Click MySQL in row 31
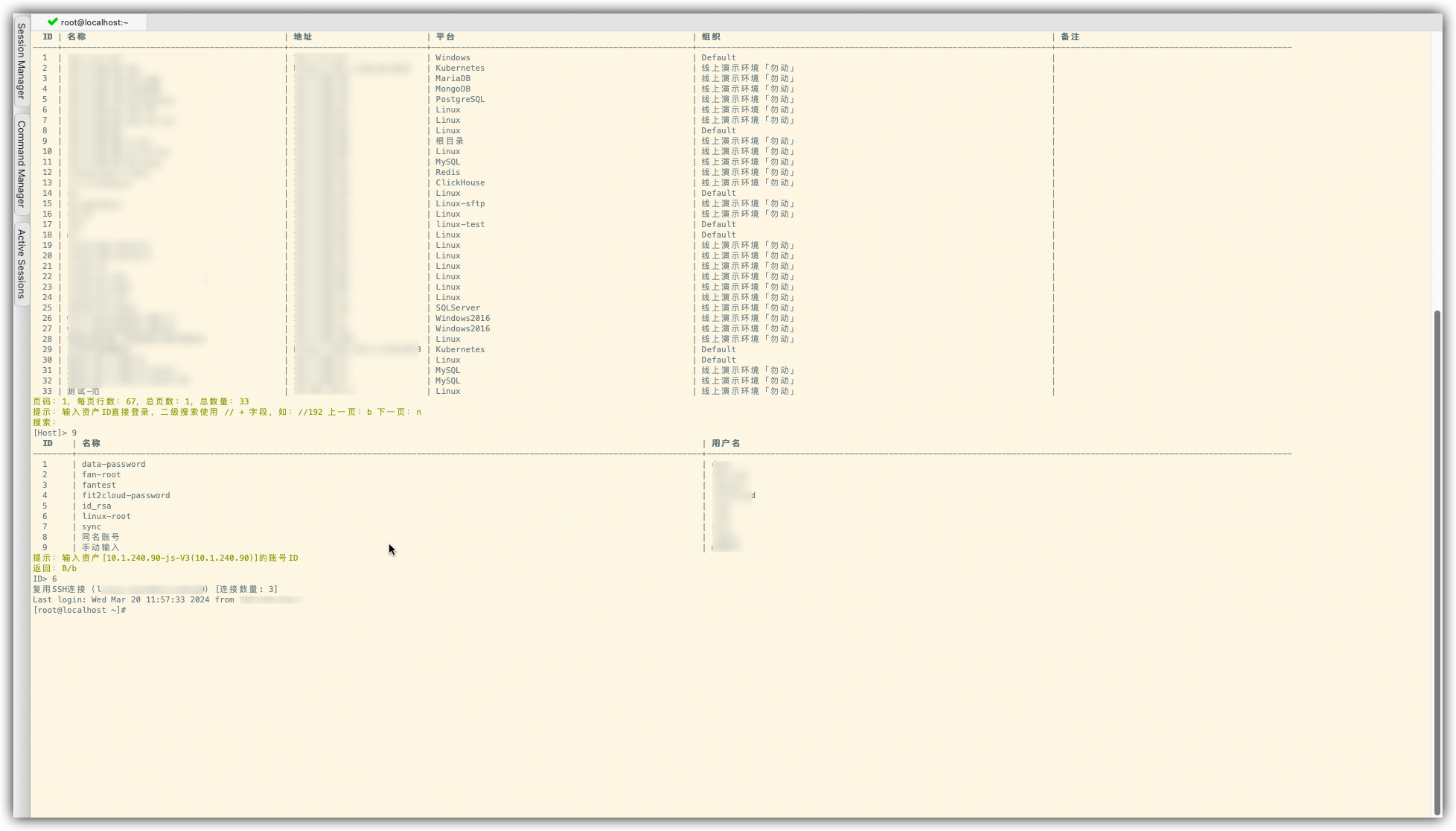 pyautogui.click(x=448, y=370)
